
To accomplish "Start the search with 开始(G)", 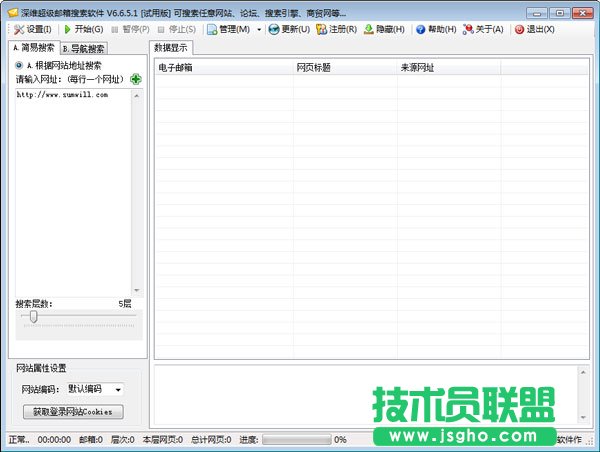I will pyautogui.click(x=83, y=29).
